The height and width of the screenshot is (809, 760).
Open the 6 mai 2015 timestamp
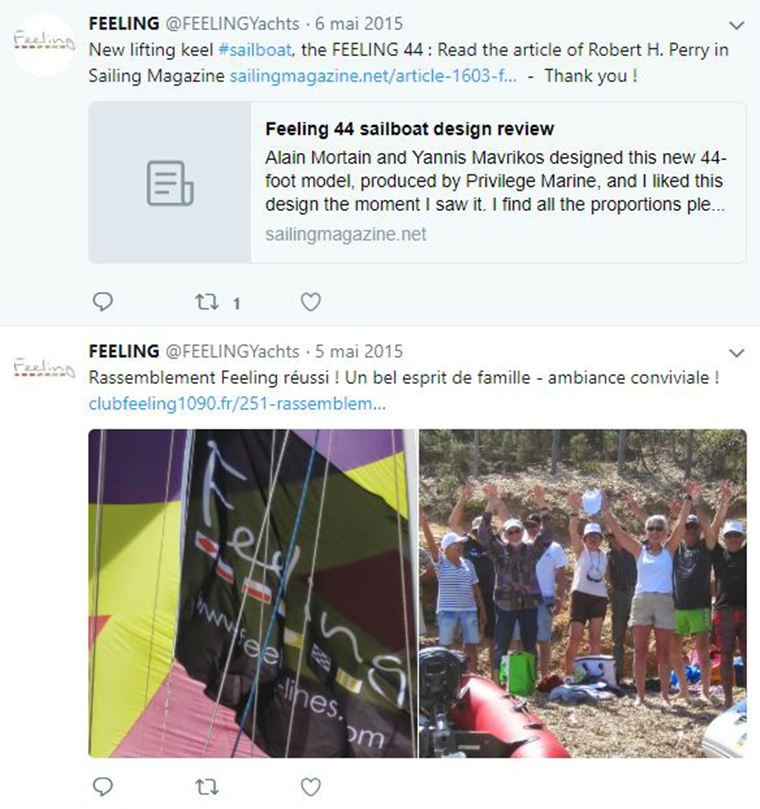(351, 23)
